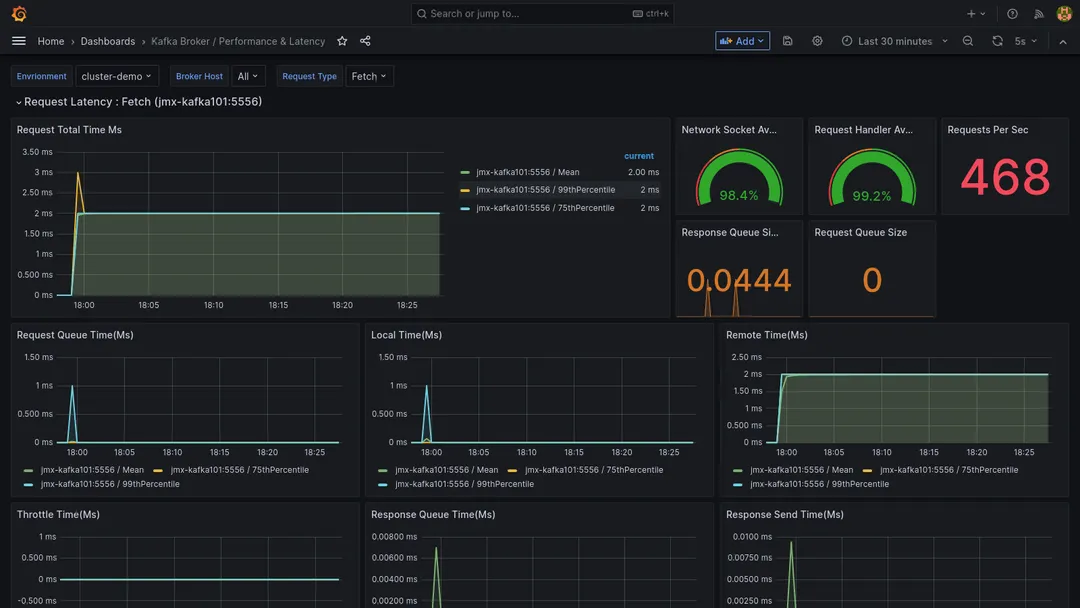Open the news feed icon

[x=1038, y=14]
